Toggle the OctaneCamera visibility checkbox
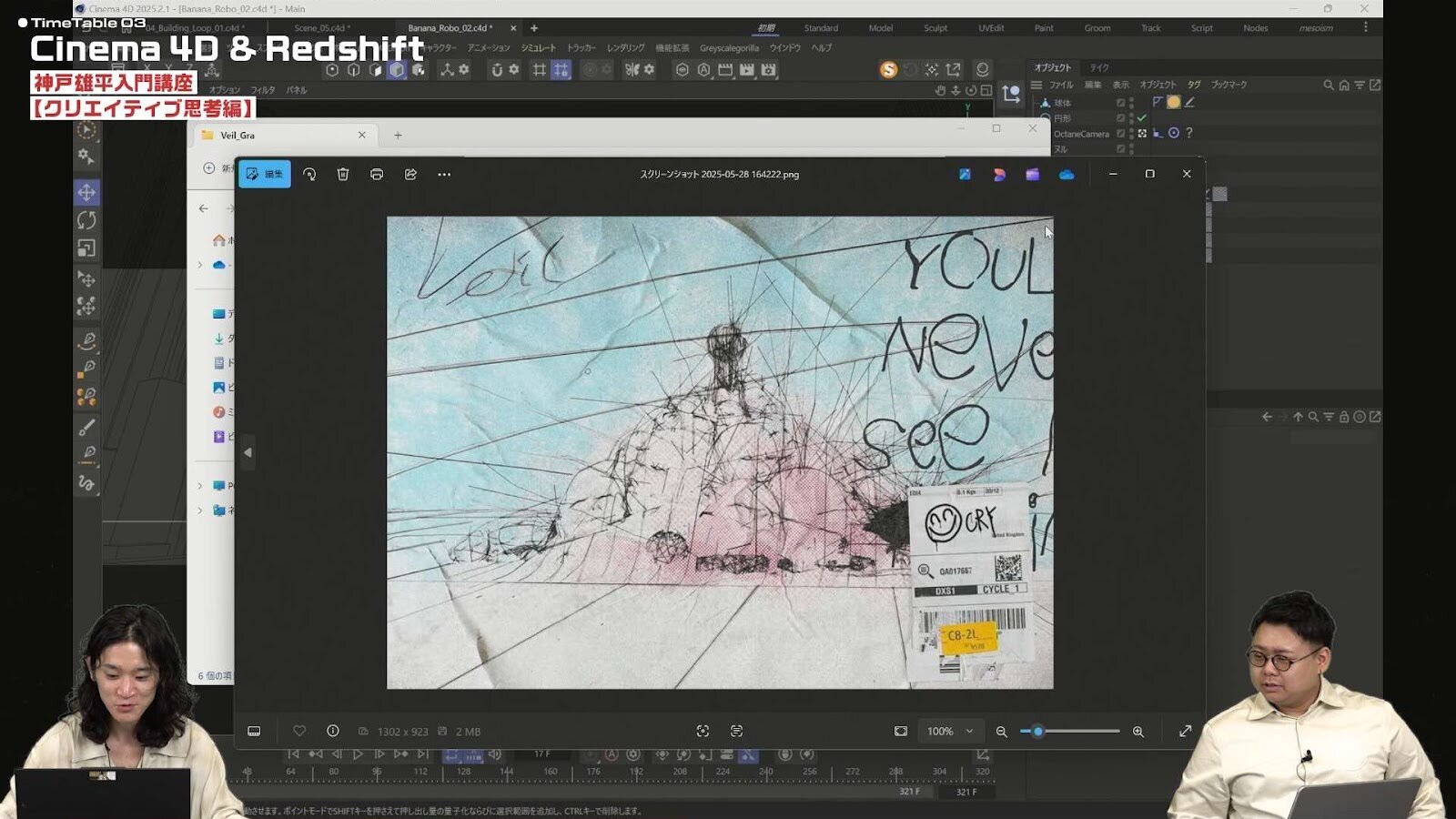1456x819 pixels. pyautogui.click(x=1121, y=134)
